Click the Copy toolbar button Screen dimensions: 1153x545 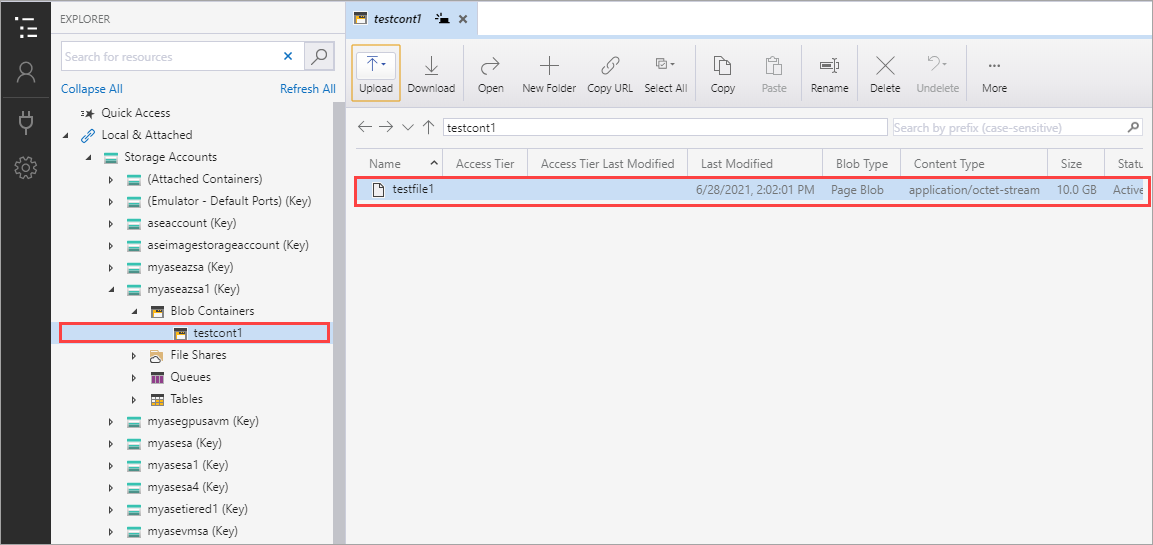[x=722, y=73]
